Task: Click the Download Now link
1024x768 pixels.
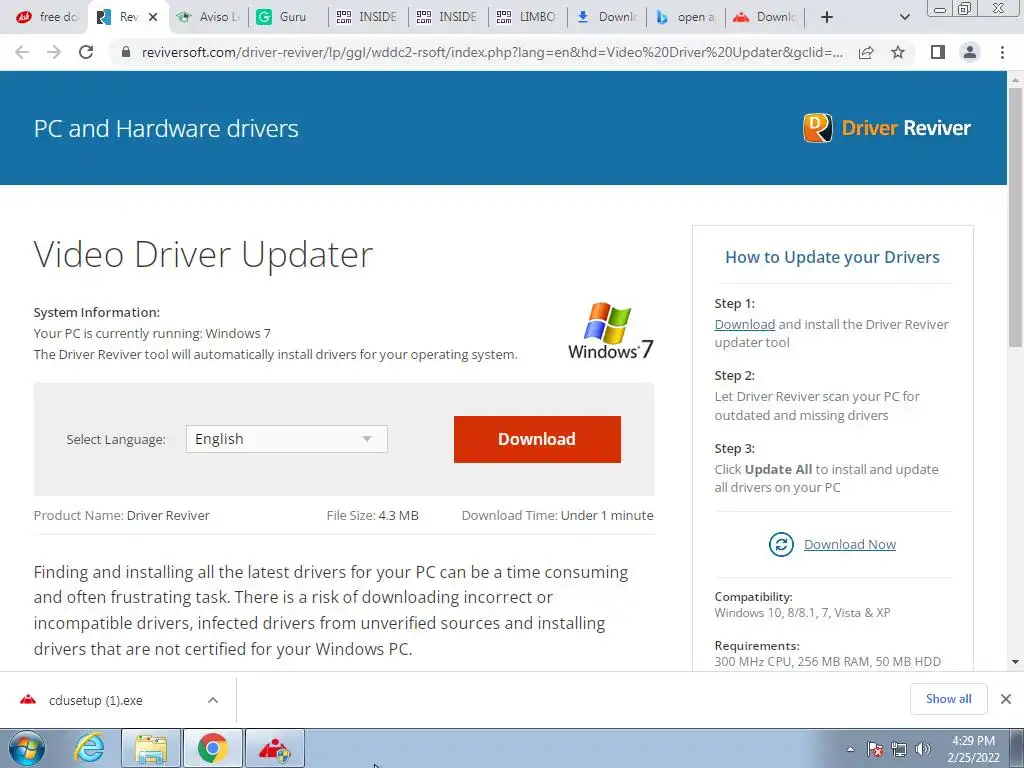Action: point(850,545)
